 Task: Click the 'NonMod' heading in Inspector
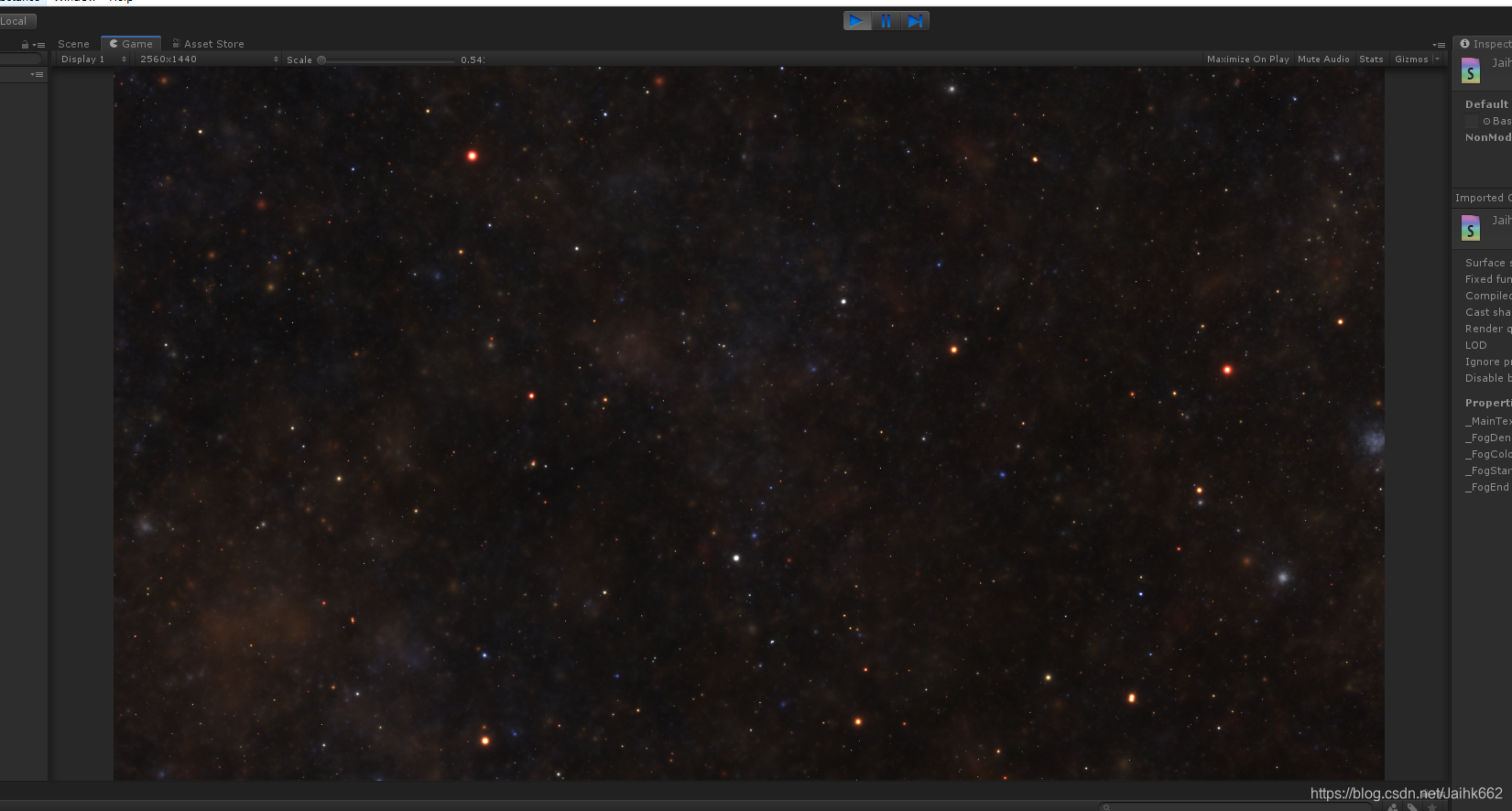[1488, 137]
